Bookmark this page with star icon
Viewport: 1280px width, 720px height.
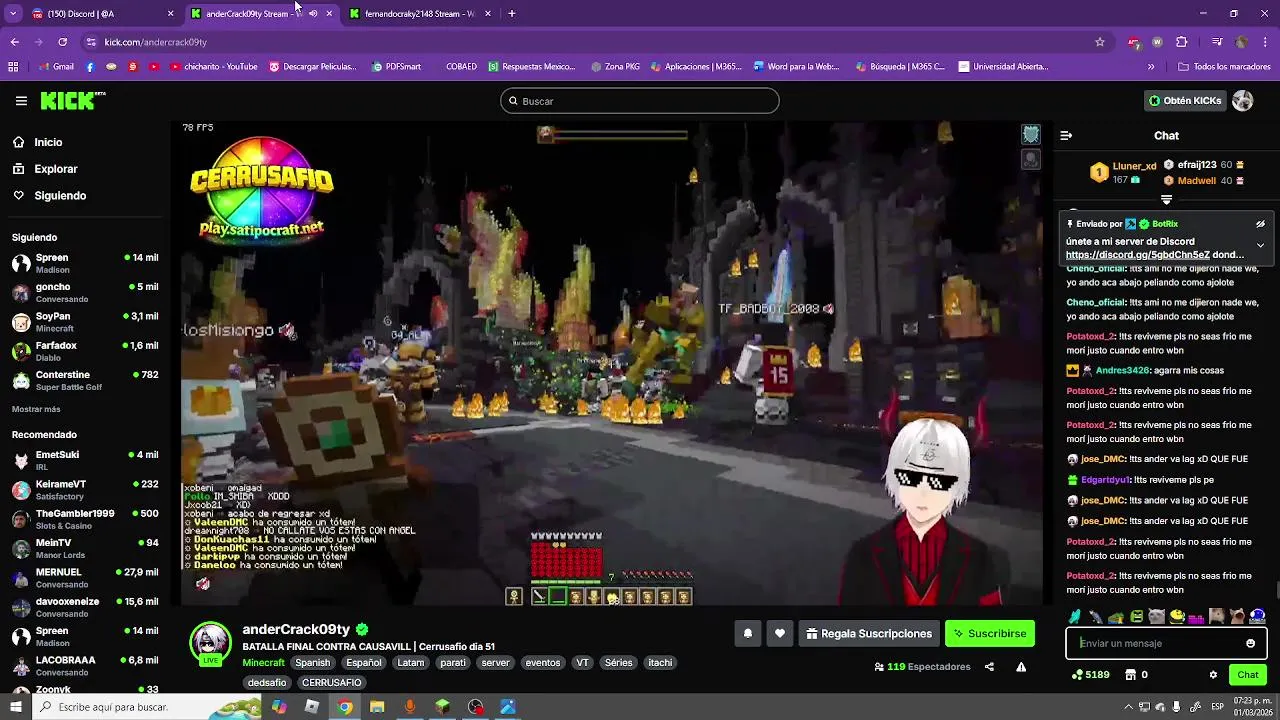[1100, 42]
